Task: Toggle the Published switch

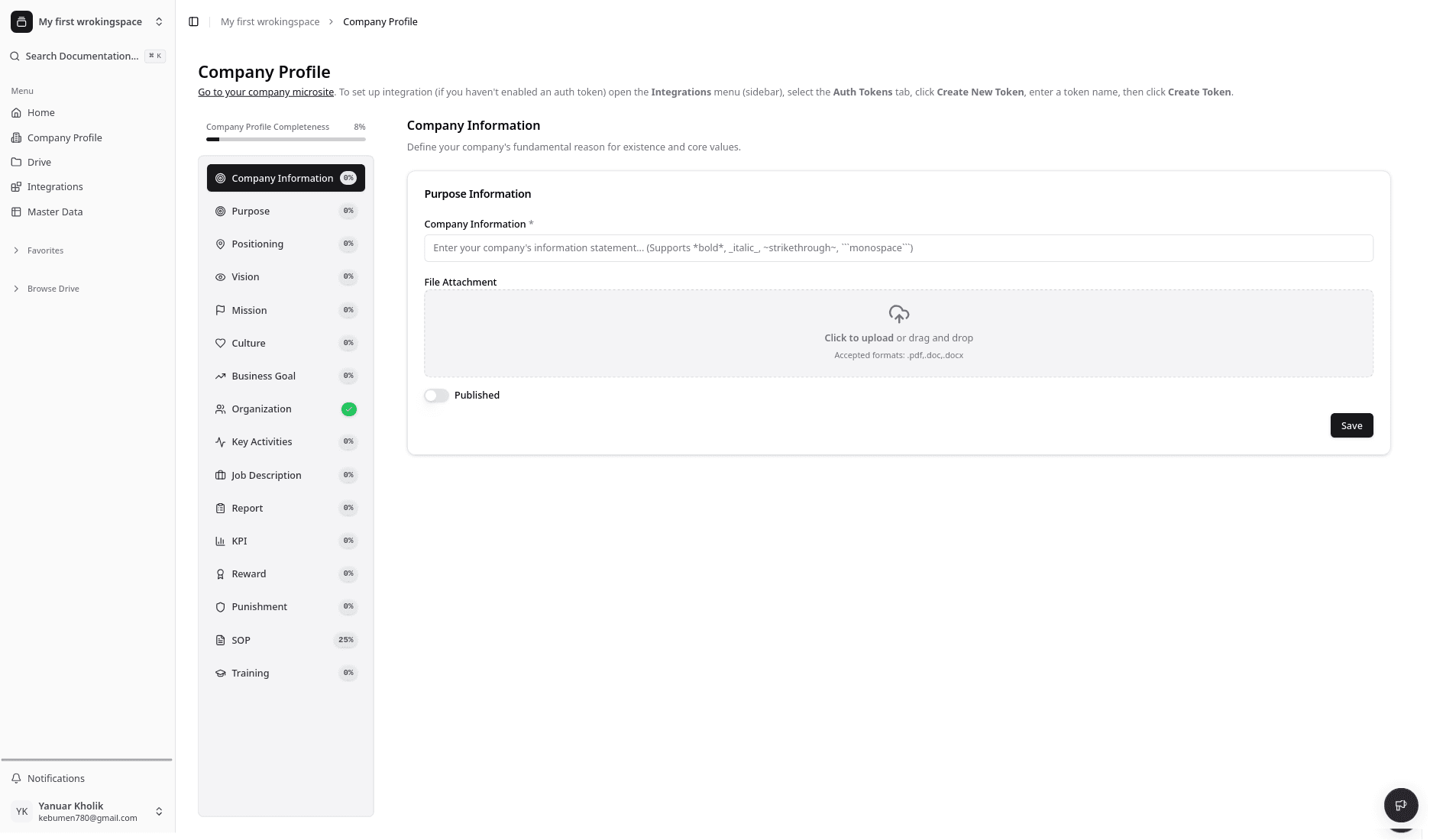Action: point(436,395)
